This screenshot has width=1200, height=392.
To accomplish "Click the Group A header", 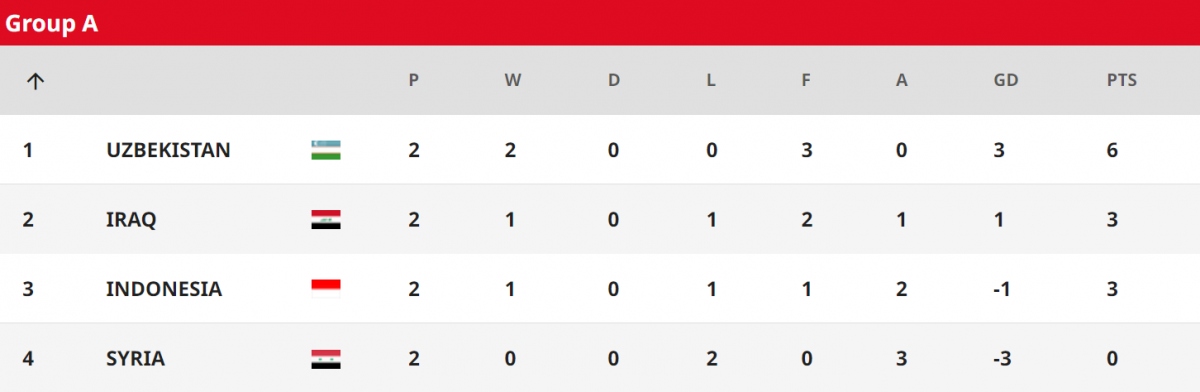I will [x=52, y=24].
